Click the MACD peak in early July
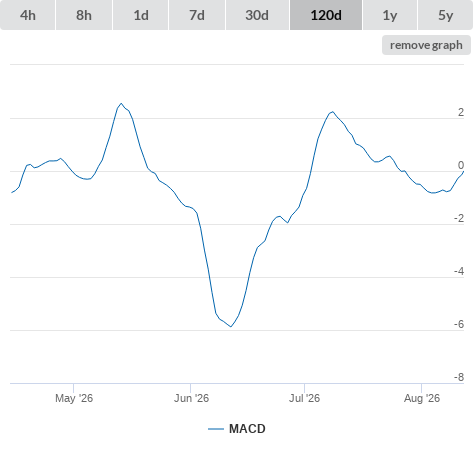This screenshot has width=474, height=455. coord(332,112)
